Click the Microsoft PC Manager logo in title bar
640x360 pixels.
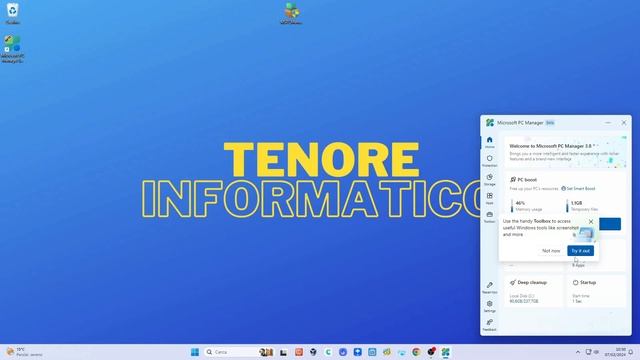coord(490,122)
